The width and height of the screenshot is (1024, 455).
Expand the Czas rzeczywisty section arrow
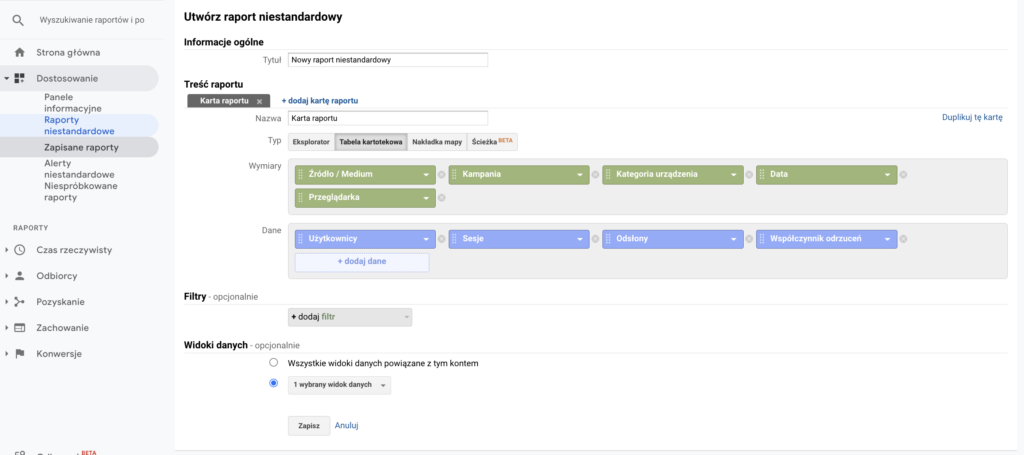point(7,250)
